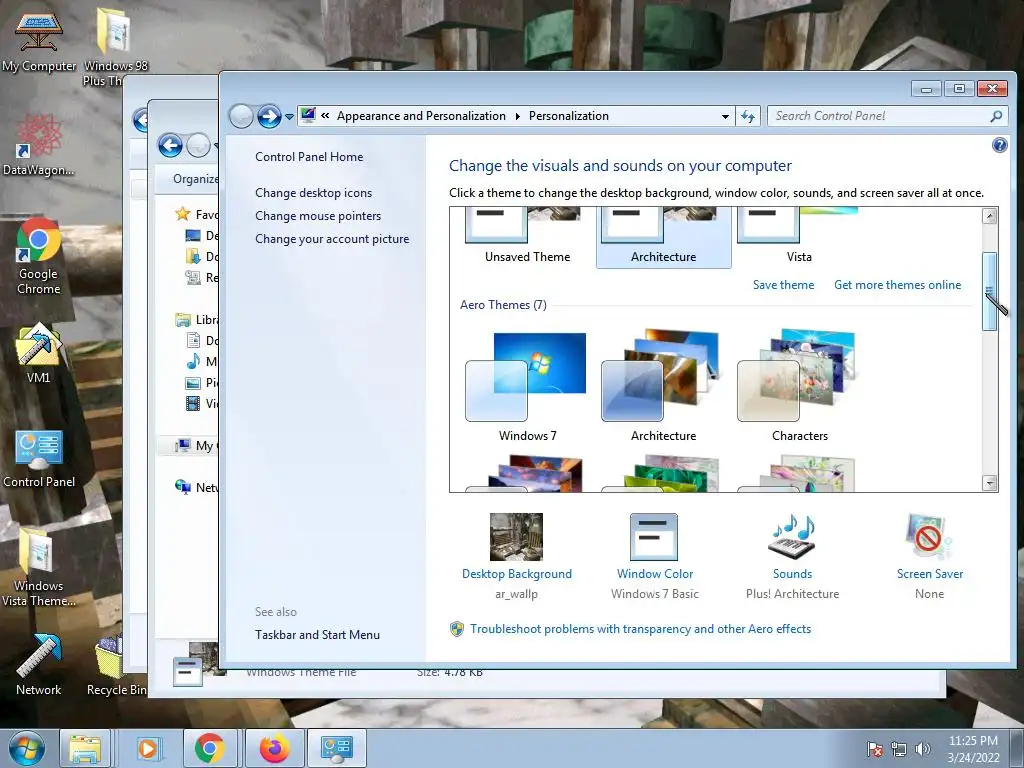The width and height of the screenshot is (1024, 768).
Task: Click Troubleshoot problems with transparency link
Action: [640, 629]
